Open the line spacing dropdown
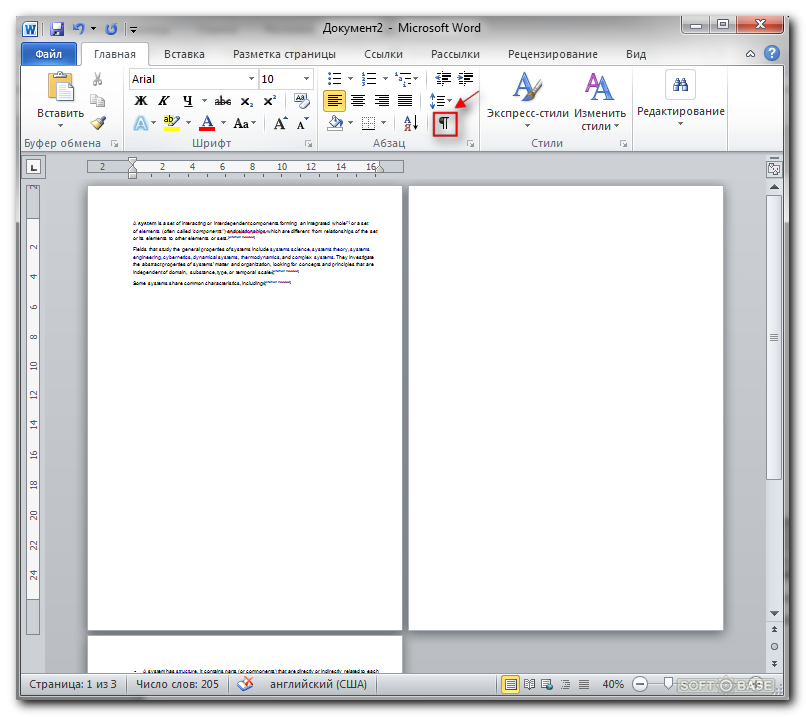 [x=441, y=101]
